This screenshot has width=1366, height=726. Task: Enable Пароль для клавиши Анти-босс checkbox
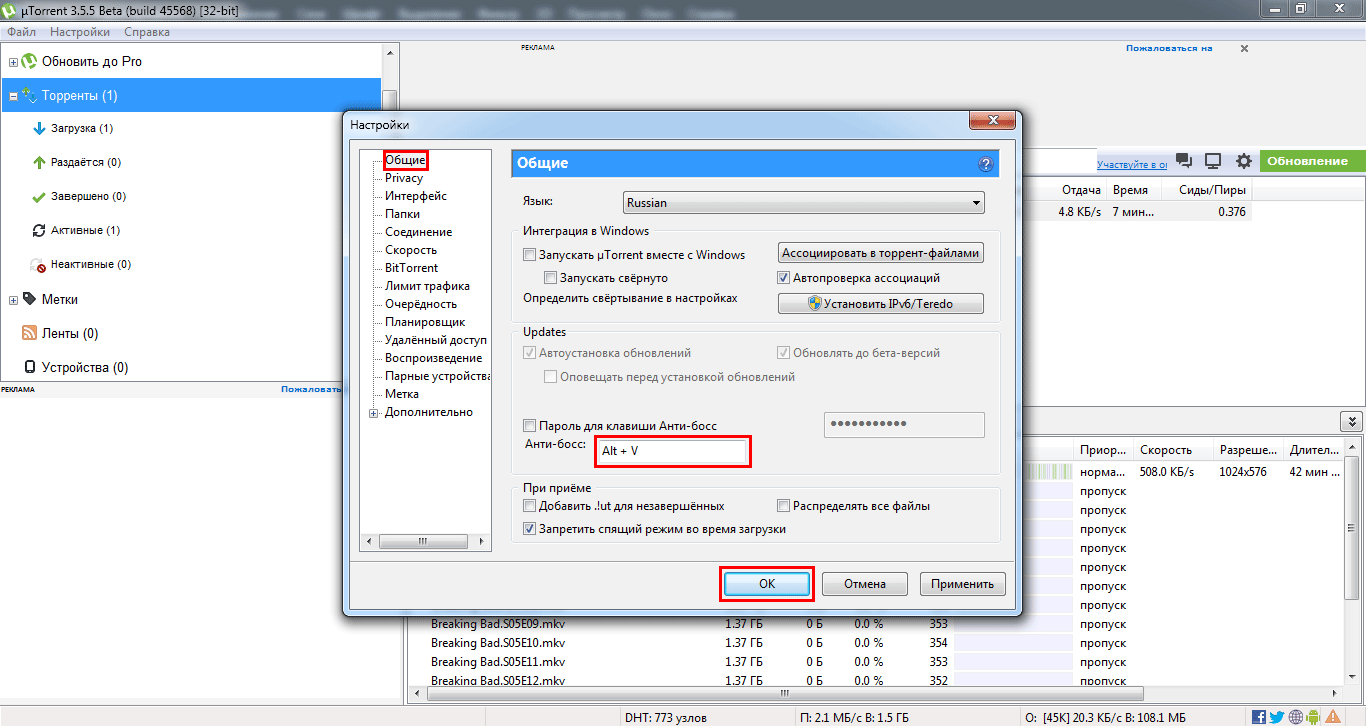[x=530, y=426]
